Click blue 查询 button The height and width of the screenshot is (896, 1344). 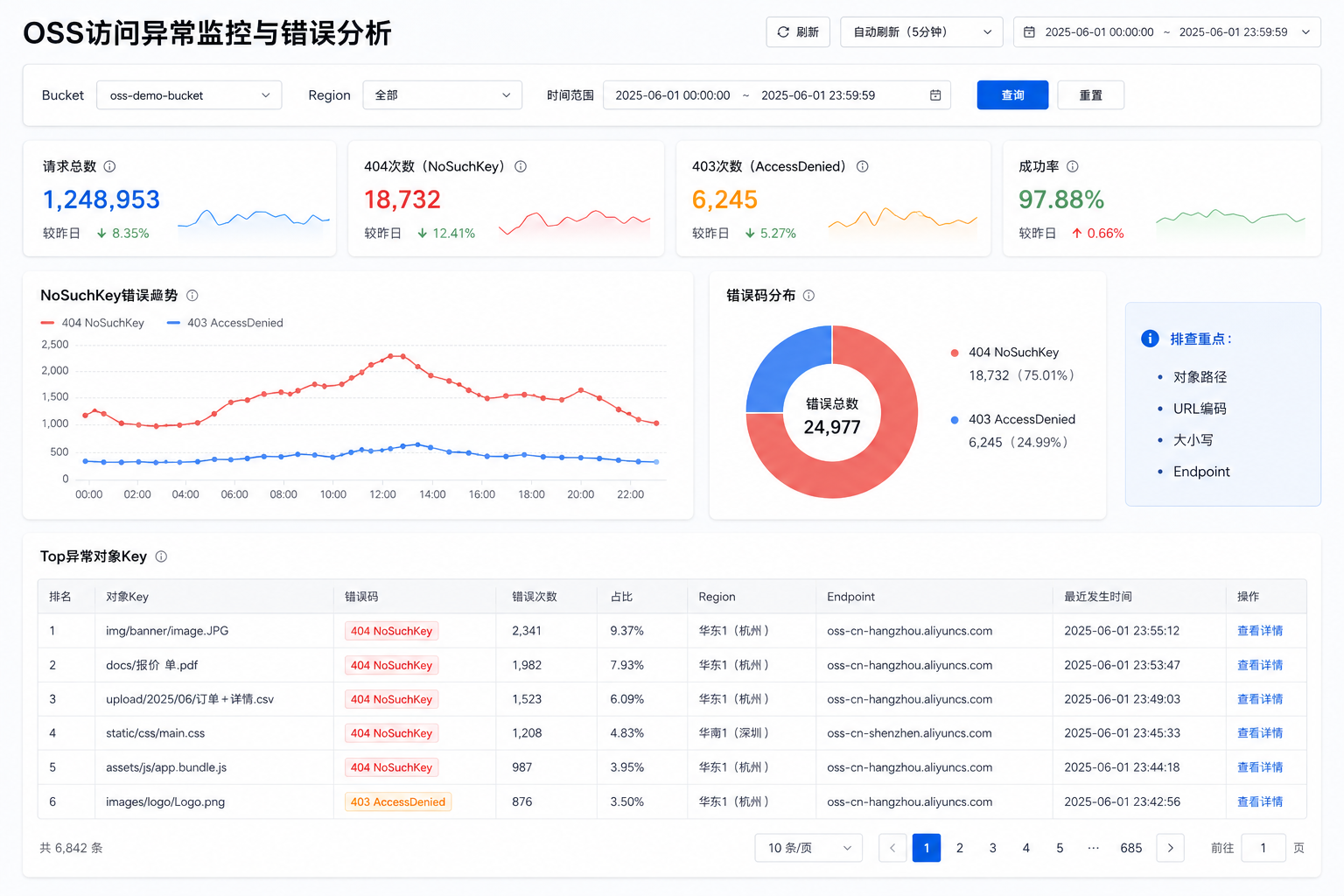tap(1012, 94)
